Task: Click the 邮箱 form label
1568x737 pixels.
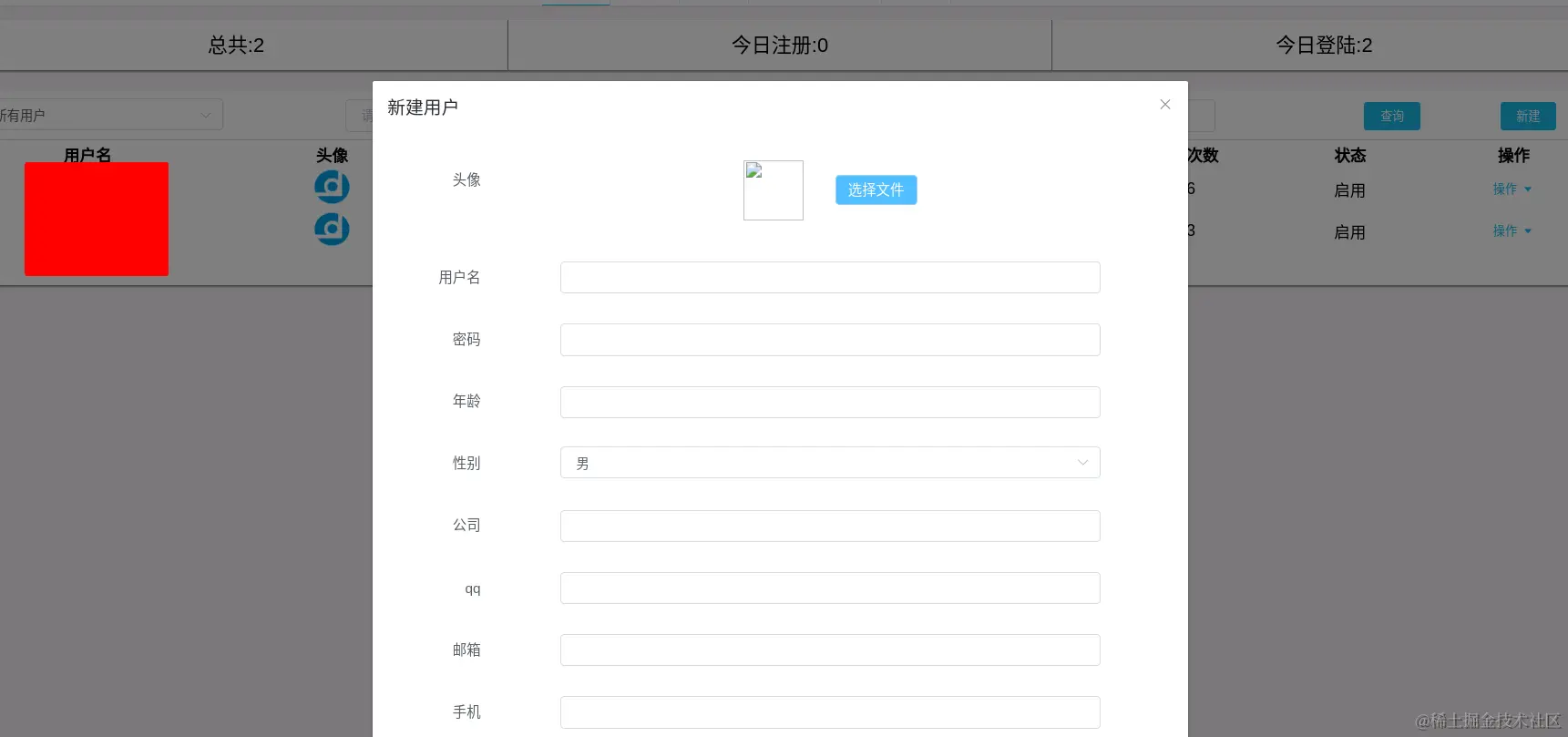Action: (x=466, y=650)
